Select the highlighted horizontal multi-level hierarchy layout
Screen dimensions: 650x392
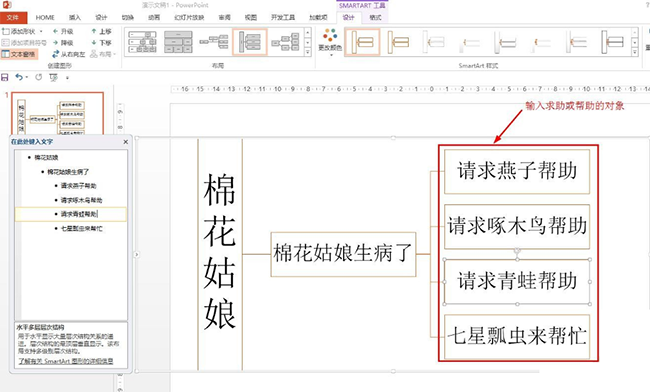pyautogui.click(x=250, y=42)
